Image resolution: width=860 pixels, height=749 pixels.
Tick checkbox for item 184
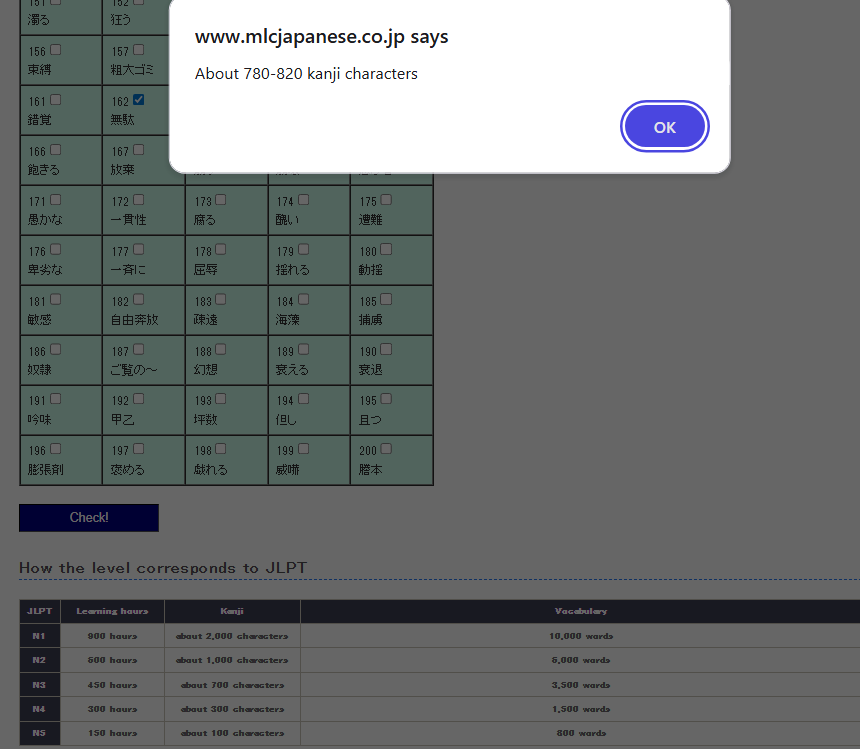coord(303,299)
